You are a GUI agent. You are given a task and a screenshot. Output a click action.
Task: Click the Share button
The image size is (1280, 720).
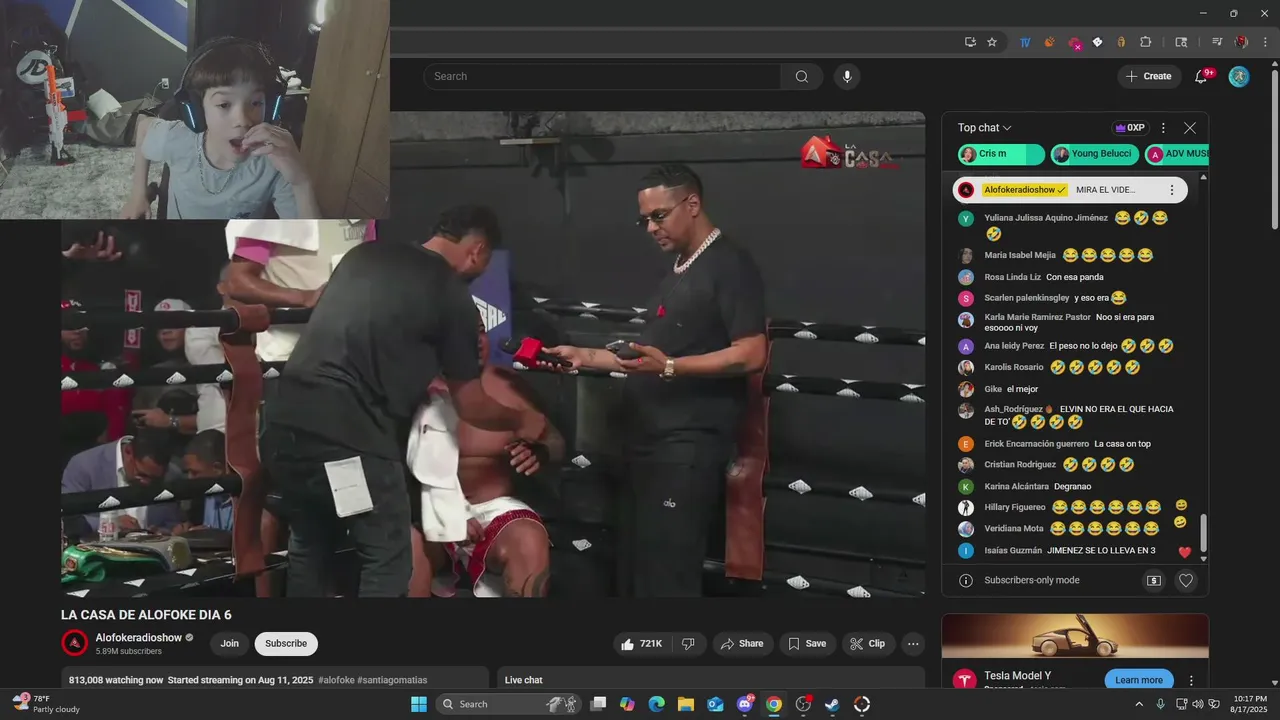pyautogui.click(x=742, y=644)
